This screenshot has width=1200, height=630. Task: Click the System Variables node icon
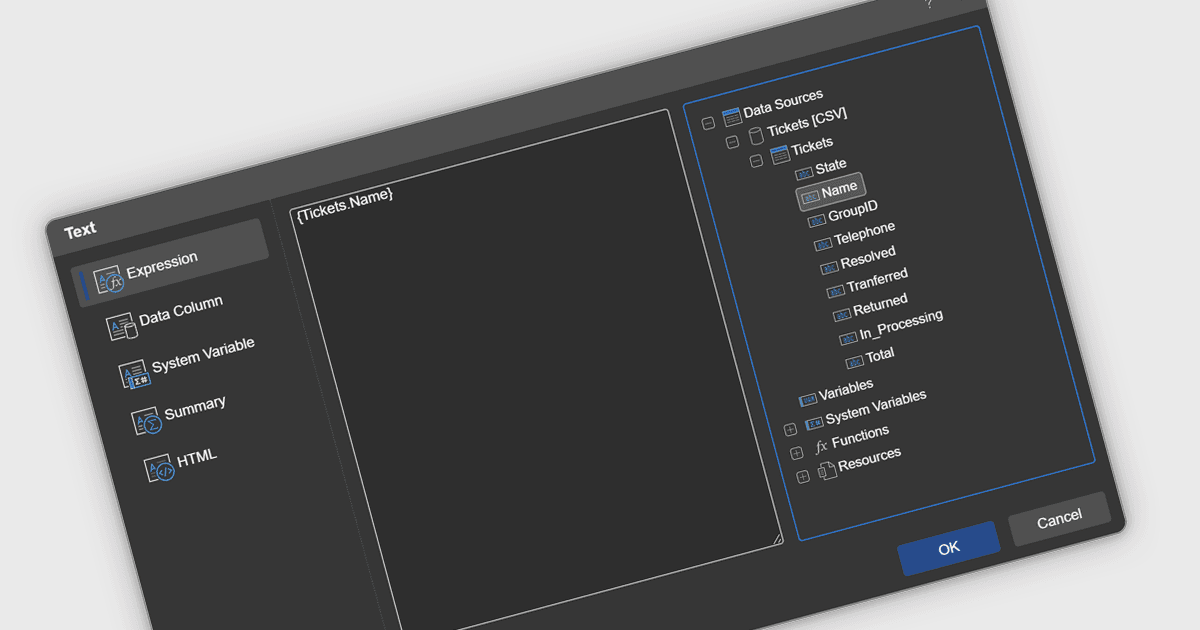pos(814,423)
